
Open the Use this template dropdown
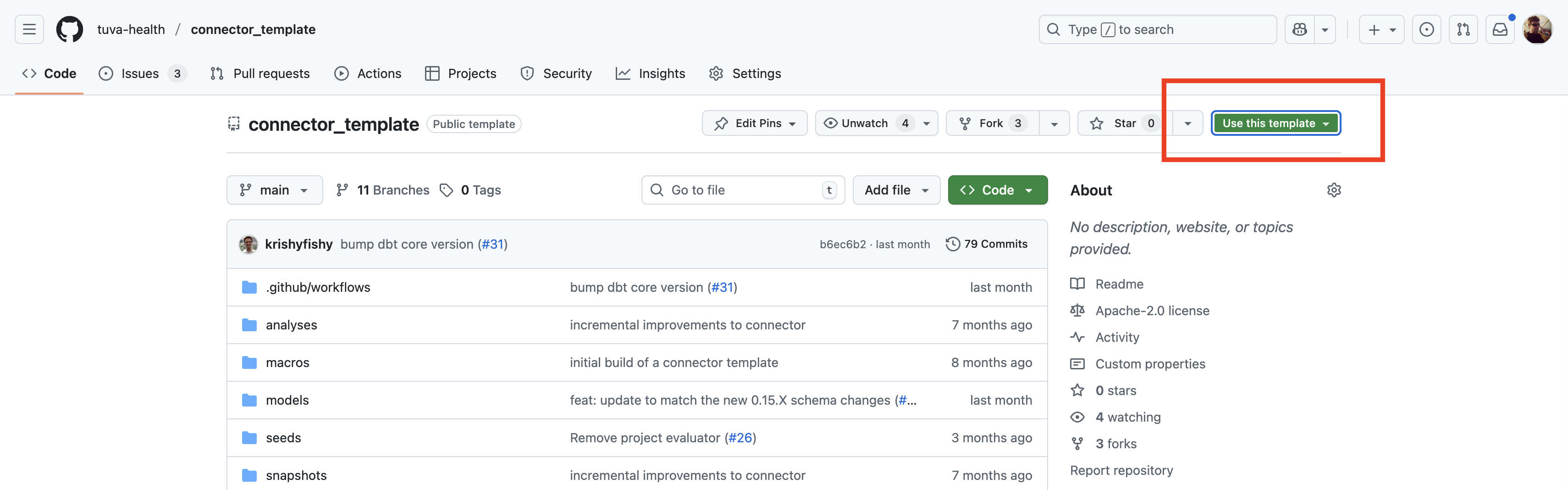click(1275, 123)
